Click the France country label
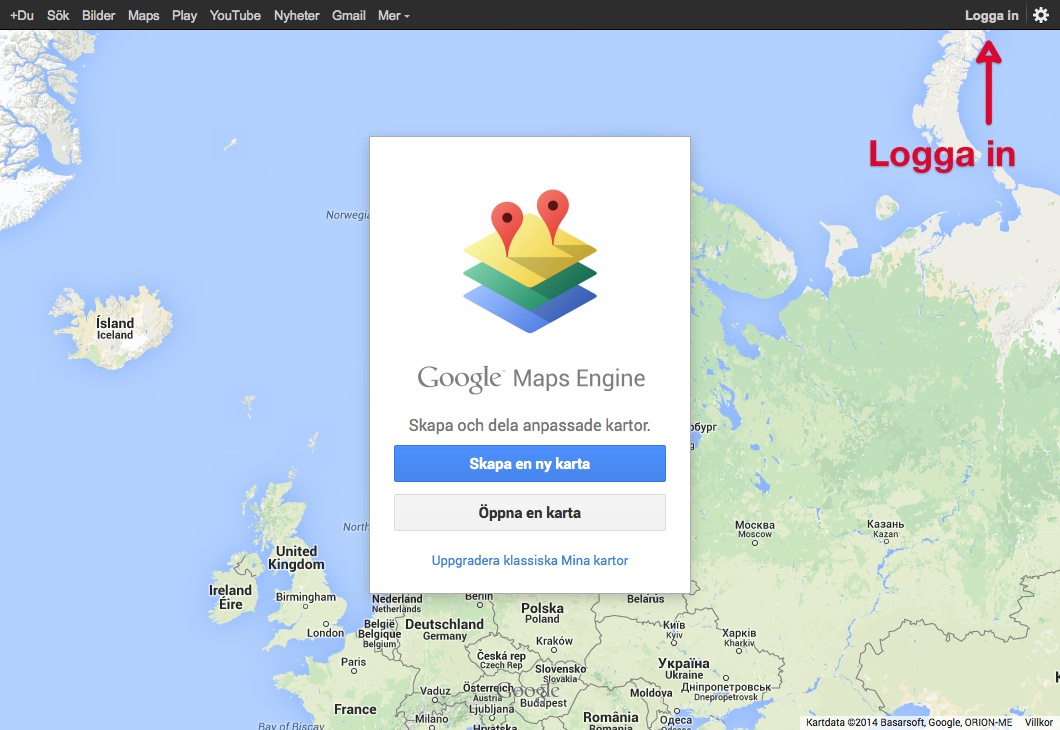This screenshot has height=730, width=1060. (355, 709)
